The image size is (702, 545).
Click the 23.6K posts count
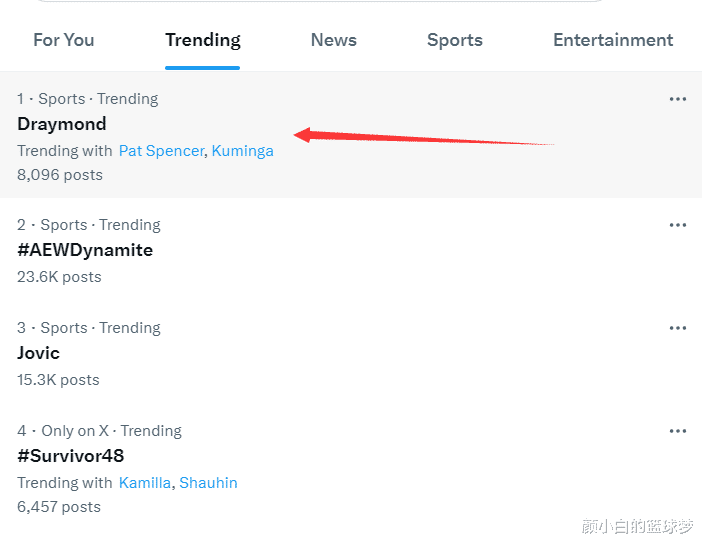point(59,277)
